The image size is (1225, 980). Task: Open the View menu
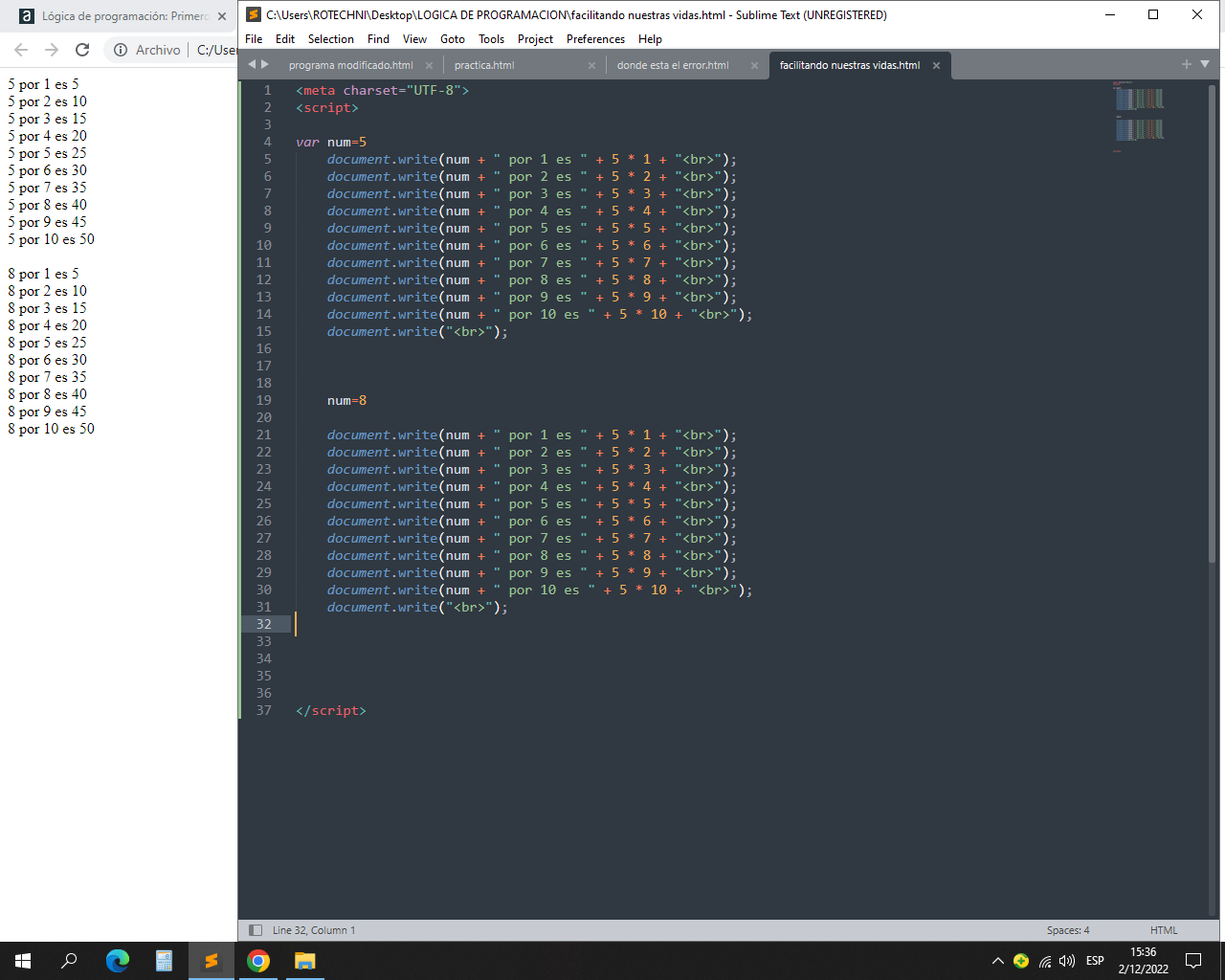tap(414, 39)
